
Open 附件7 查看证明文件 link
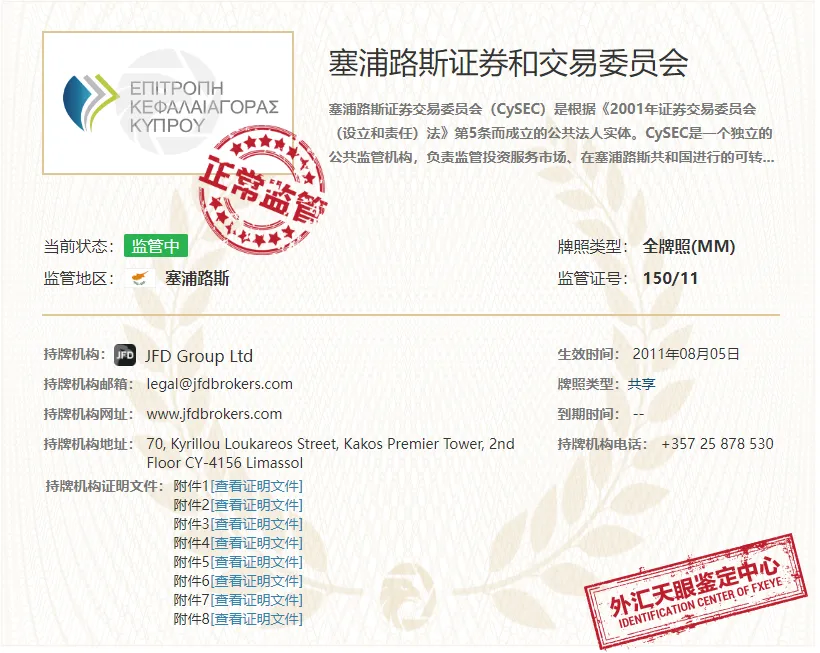[x=257, y=600]
